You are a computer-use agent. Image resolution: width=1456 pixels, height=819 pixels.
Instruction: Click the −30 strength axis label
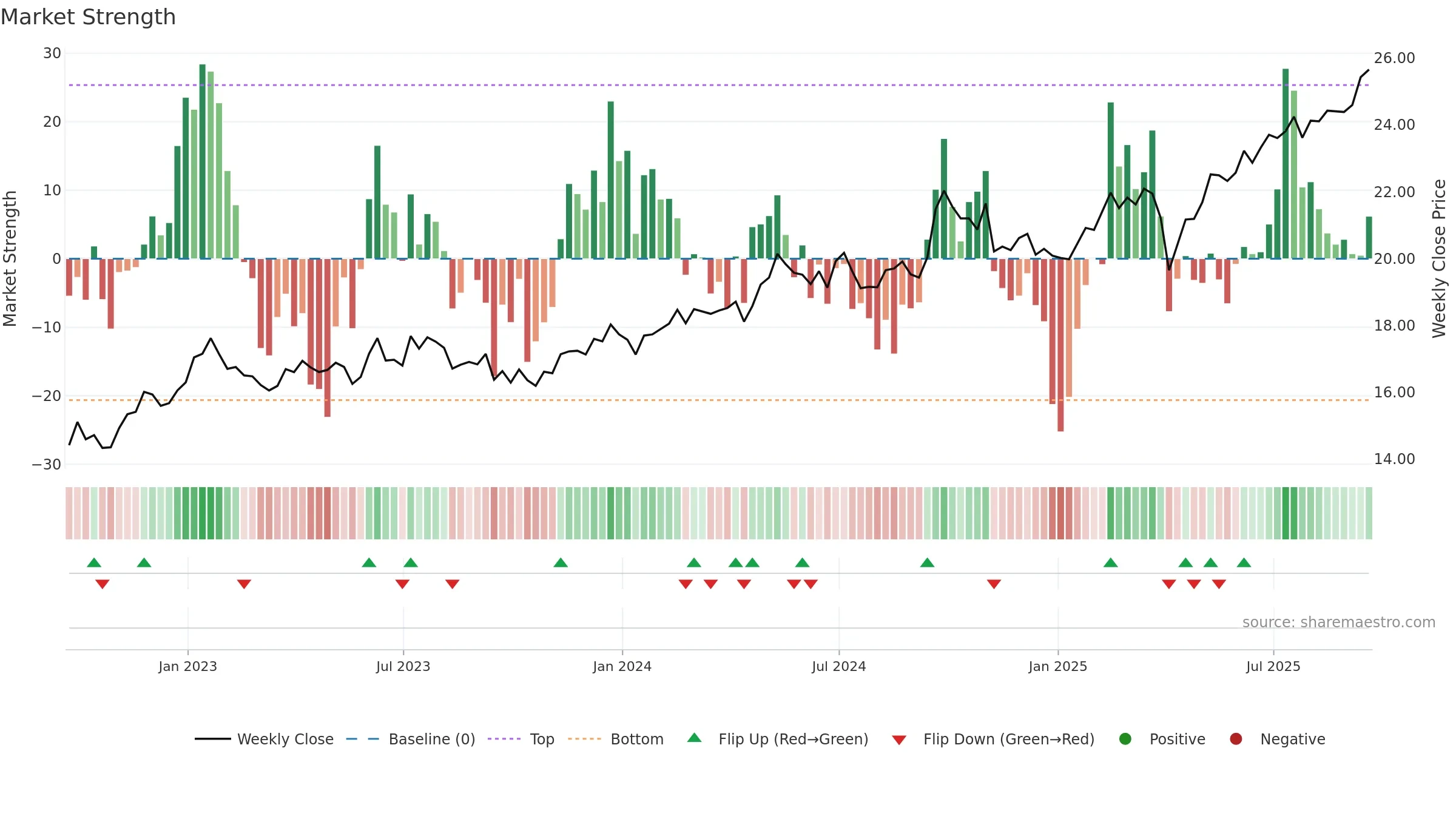[47, 465]
